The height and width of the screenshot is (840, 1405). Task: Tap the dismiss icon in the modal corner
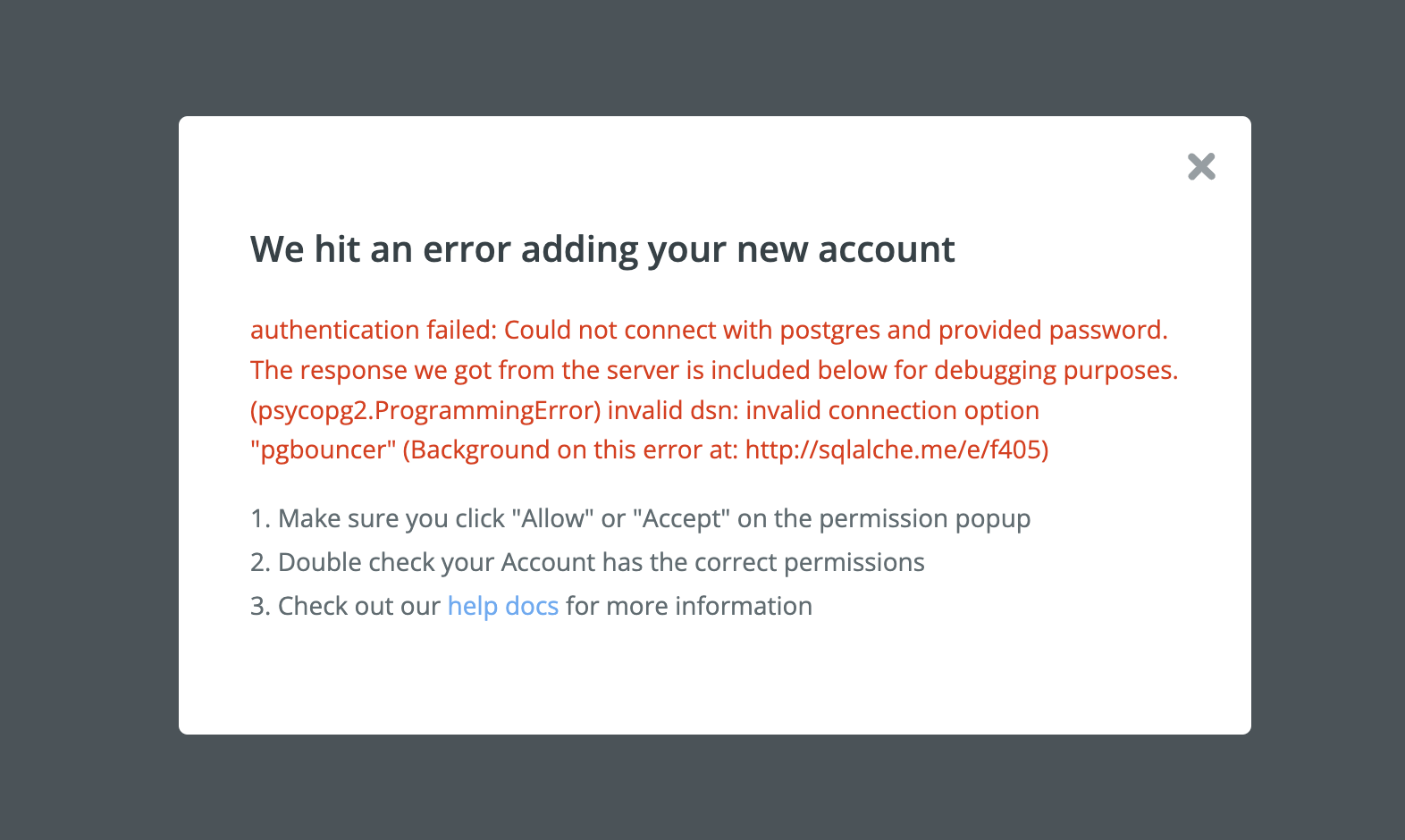tap(1201, 166)
